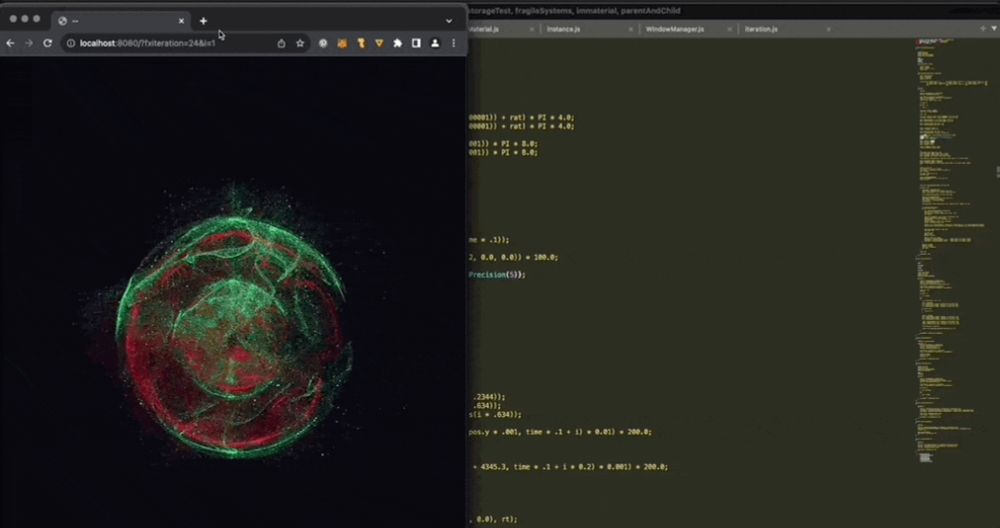Bookmark this page with the star icon

pos(300,43)
